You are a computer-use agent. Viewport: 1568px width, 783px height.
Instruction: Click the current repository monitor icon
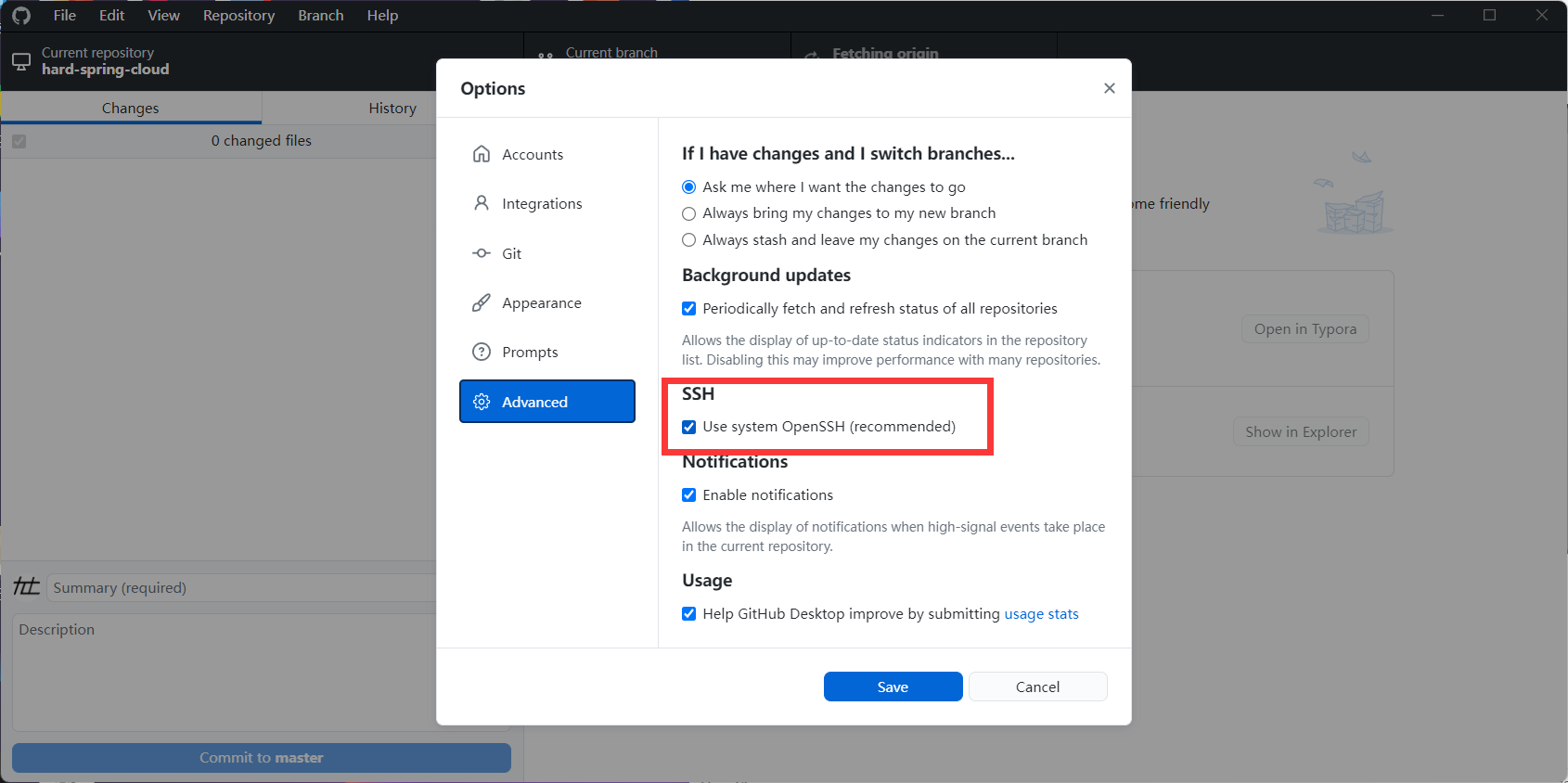click(21, 61)
